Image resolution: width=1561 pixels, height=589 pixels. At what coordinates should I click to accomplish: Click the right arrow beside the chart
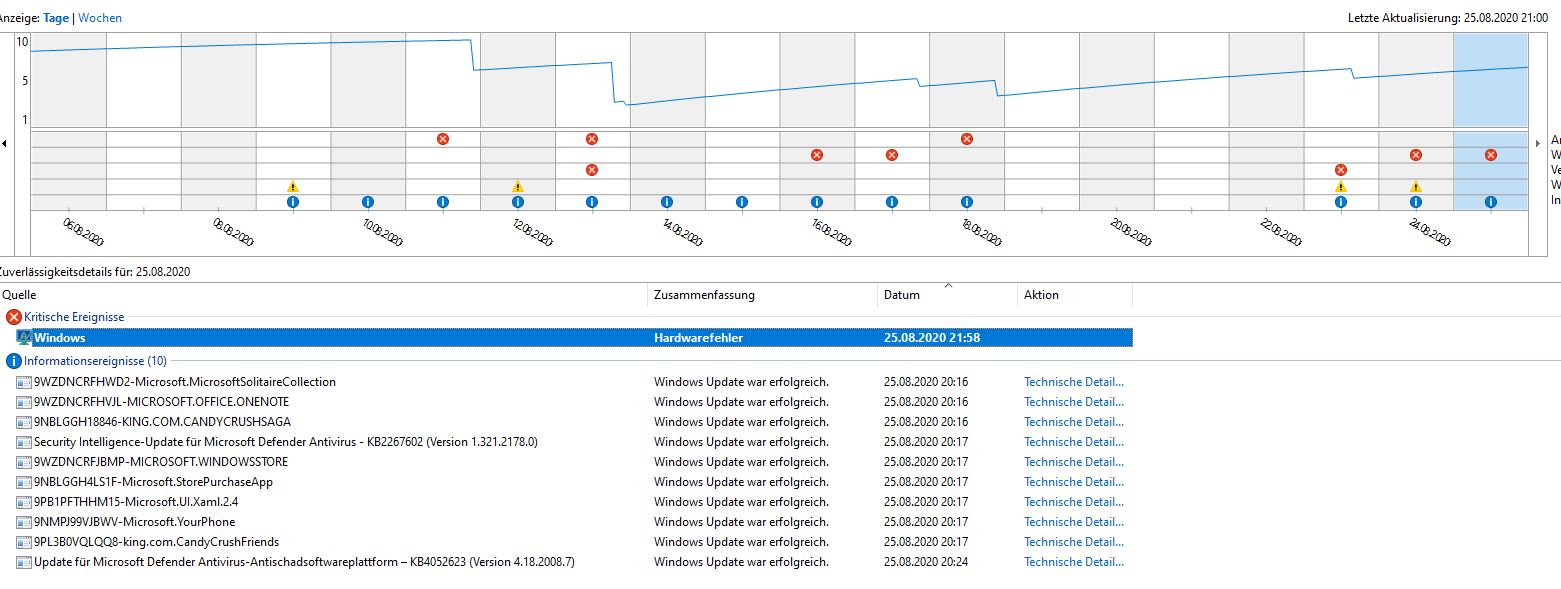(x=1538, y=144)
